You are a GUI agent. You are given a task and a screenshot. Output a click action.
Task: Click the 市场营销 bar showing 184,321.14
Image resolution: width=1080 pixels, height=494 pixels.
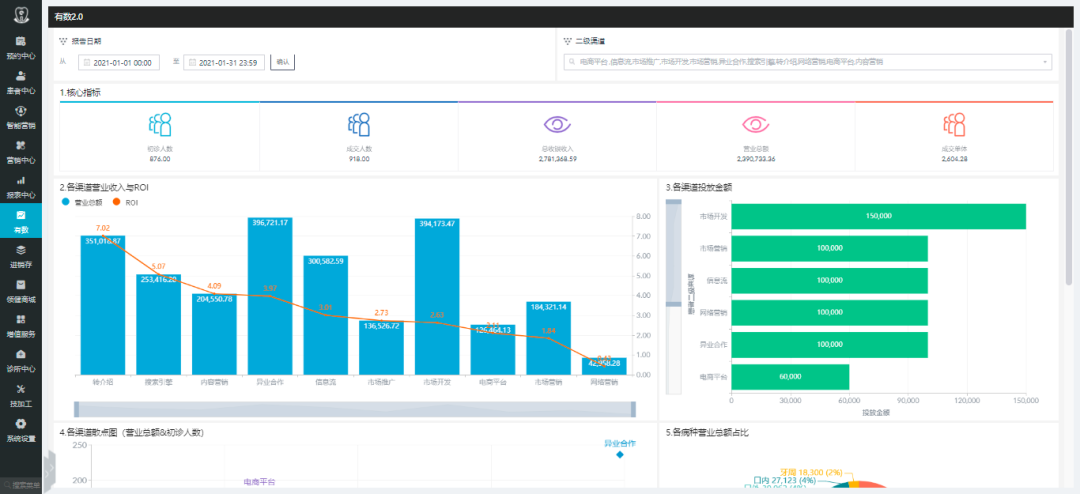[548, 338]
